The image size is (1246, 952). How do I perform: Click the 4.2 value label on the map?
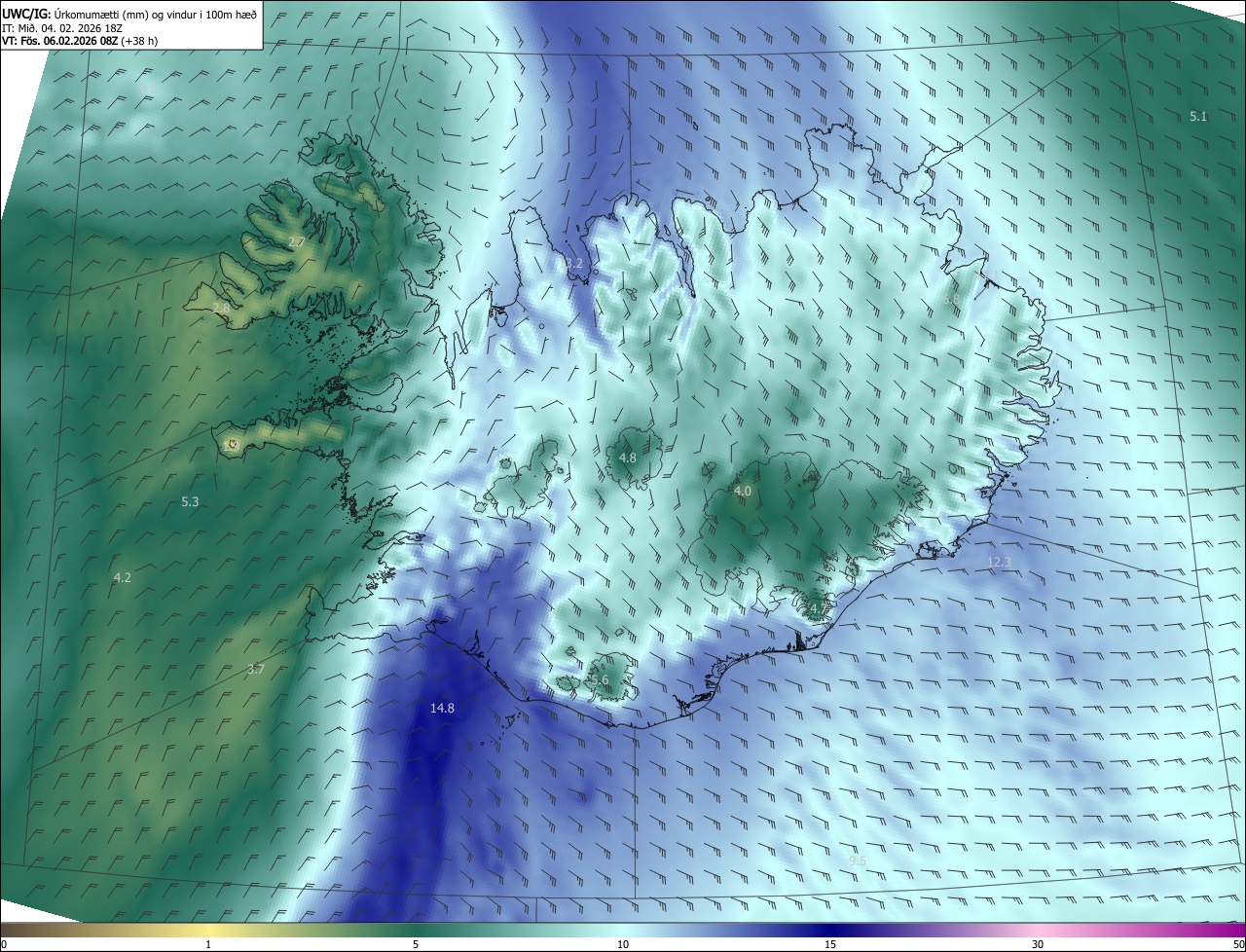coord(122,577)
